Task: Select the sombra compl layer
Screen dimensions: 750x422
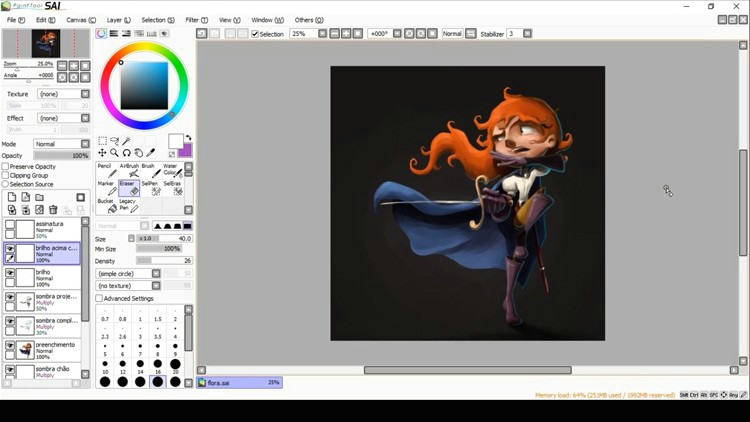Action: (x=43, y=326)
